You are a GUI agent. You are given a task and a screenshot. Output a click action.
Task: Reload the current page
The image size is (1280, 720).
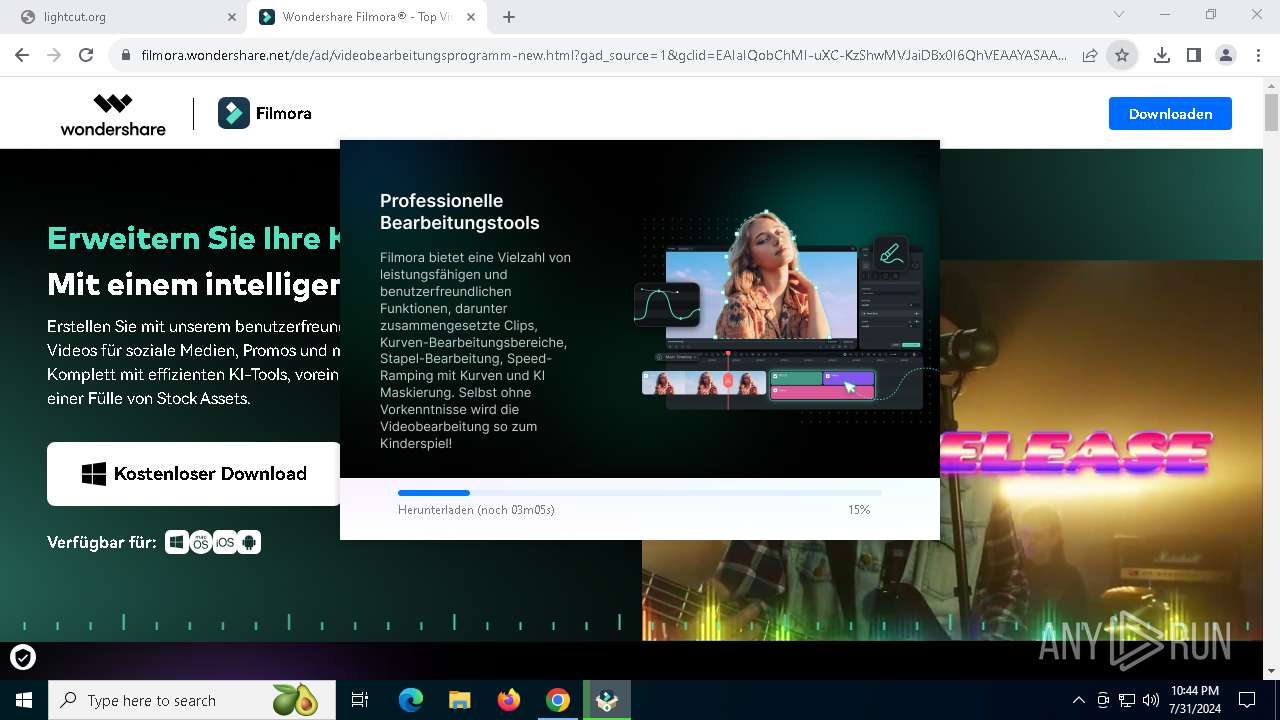pyautogui.click(x=86, y=56)
